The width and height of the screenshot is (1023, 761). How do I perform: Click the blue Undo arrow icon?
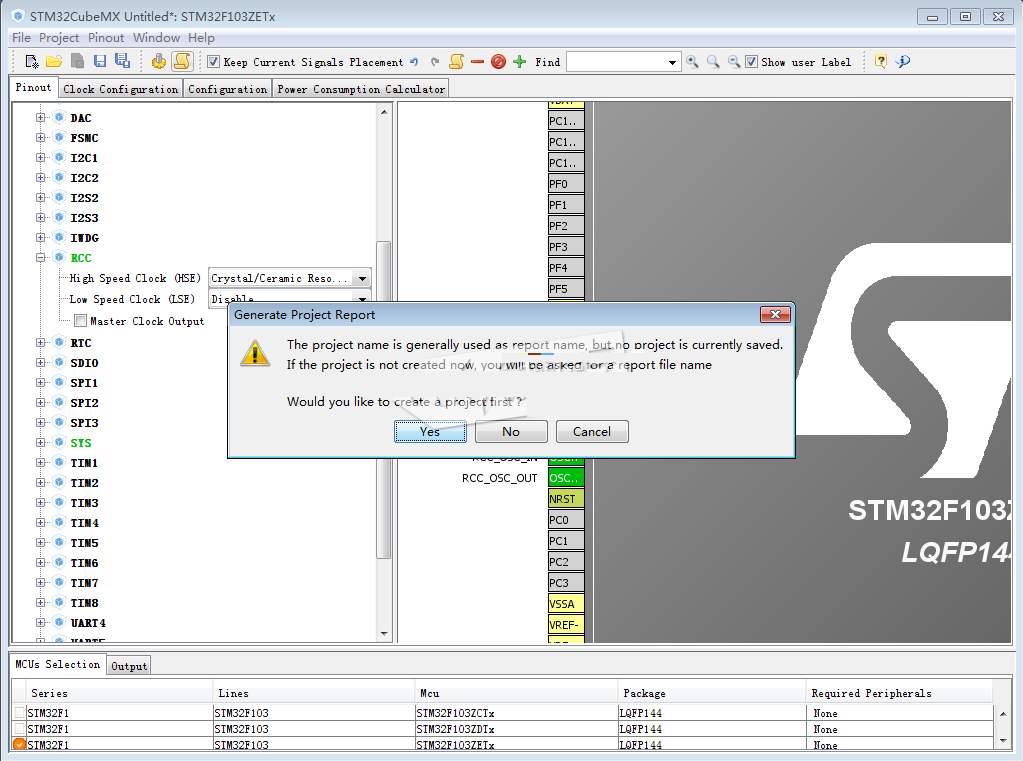click(414, 61)
